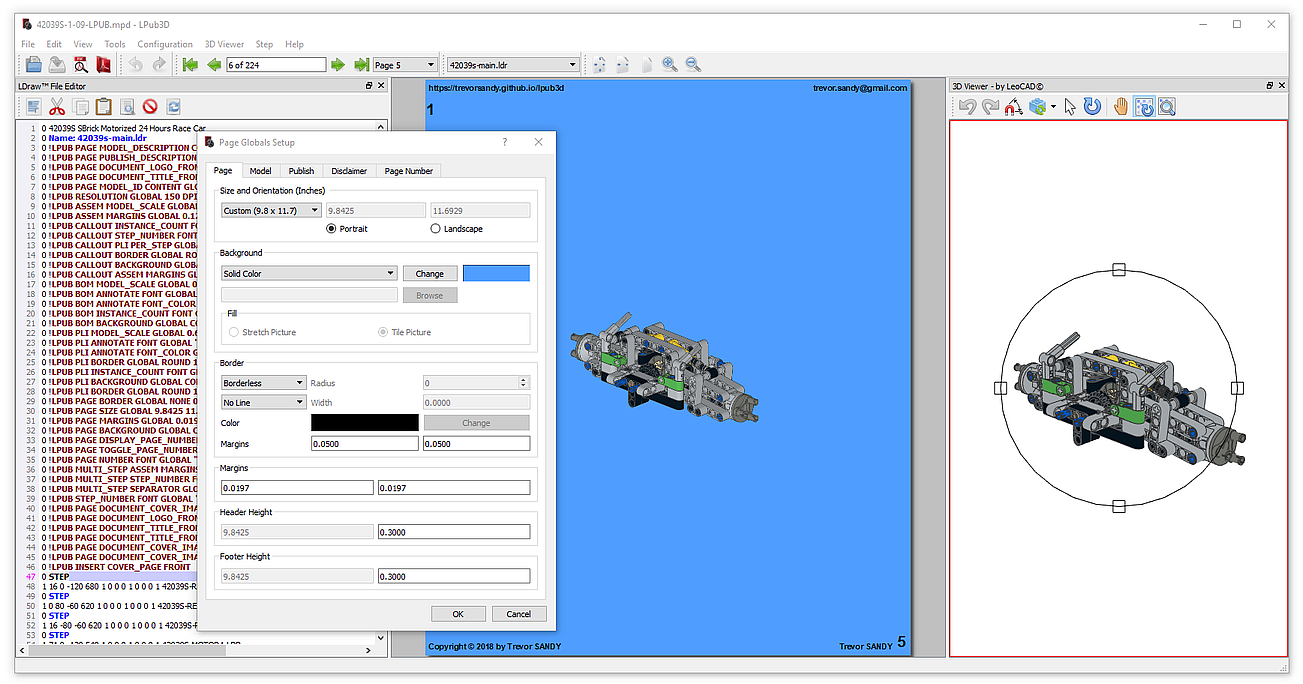Switch to the Publish tab
The image size is (1303, 684).
(x=301, y=171)
